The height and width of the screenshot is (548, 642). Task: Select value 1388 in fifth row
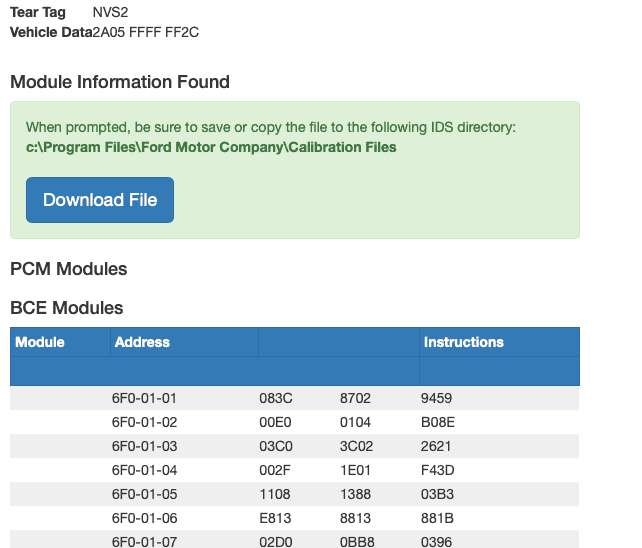click(355, 494)
